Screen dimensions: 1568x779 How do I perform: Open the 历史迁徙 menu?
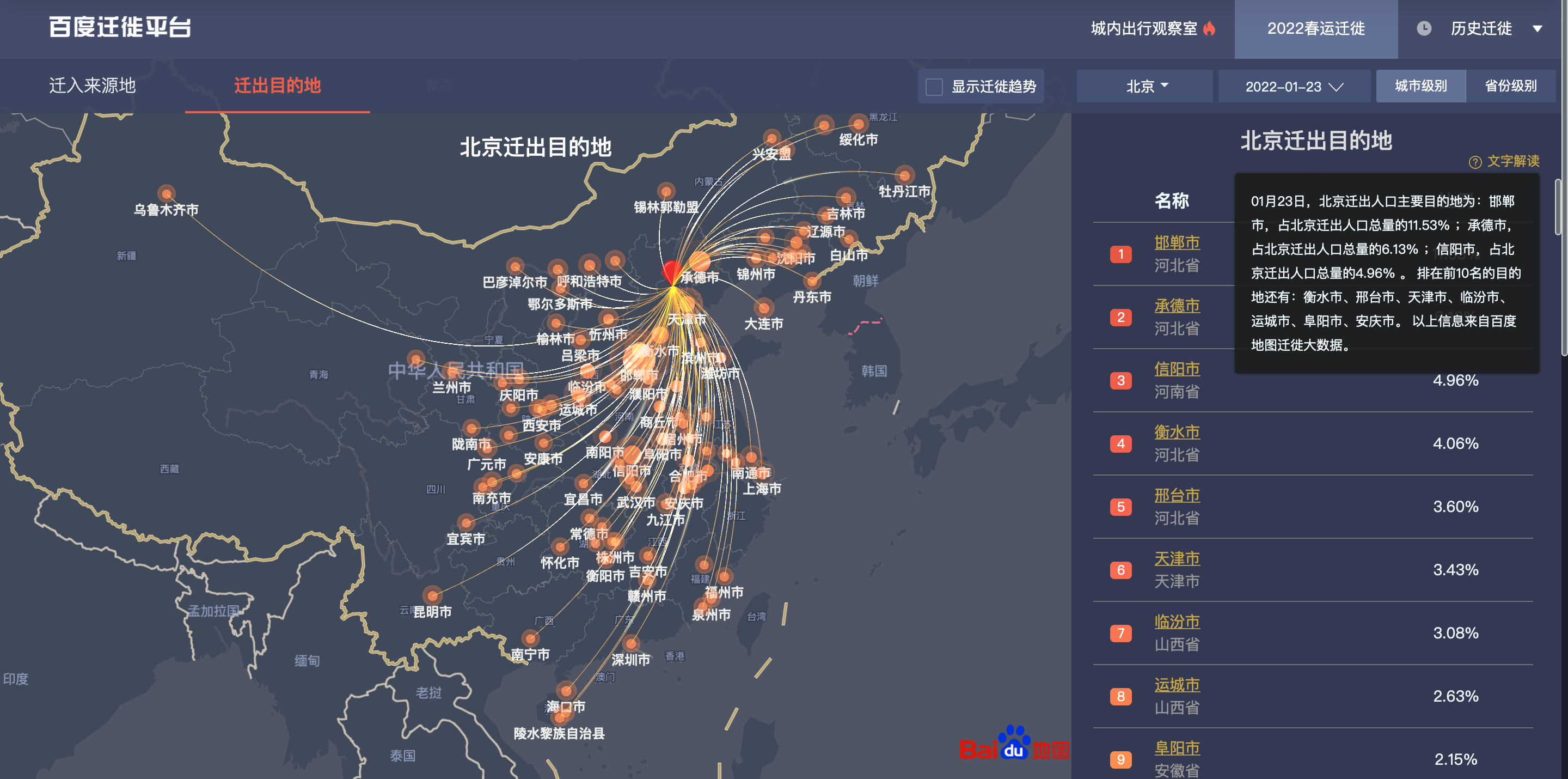(1480, 29)
